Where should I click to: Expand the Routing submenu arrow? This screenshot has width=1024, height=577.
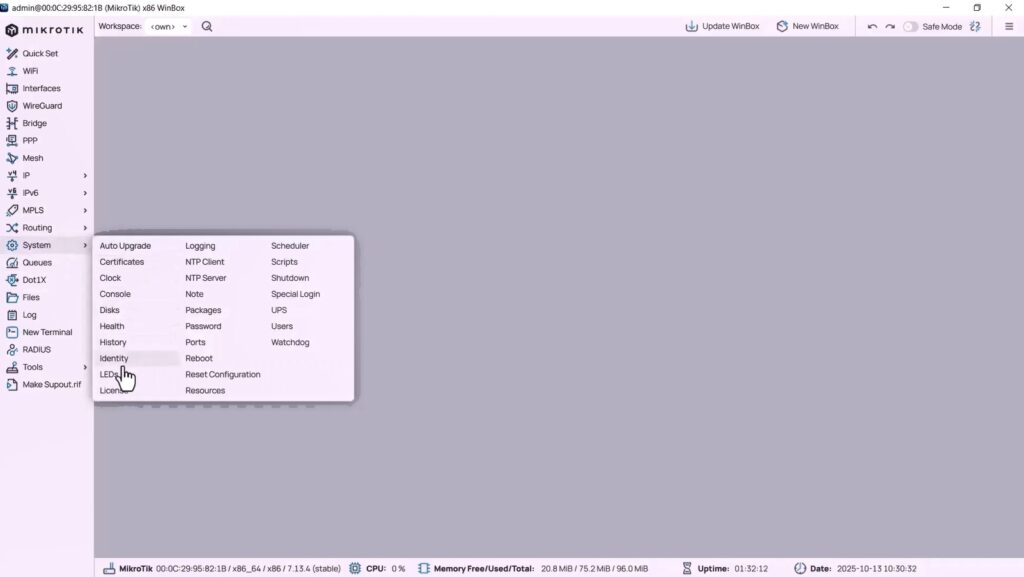coord(85,228)
